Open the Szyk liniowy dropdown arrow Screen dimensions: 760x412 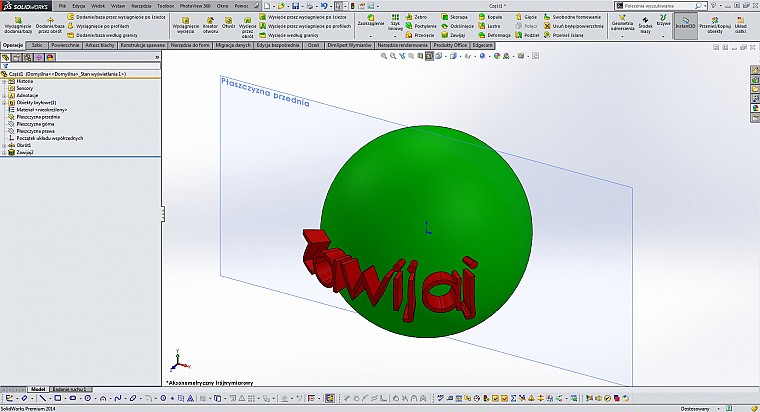(x=396, y=36)
